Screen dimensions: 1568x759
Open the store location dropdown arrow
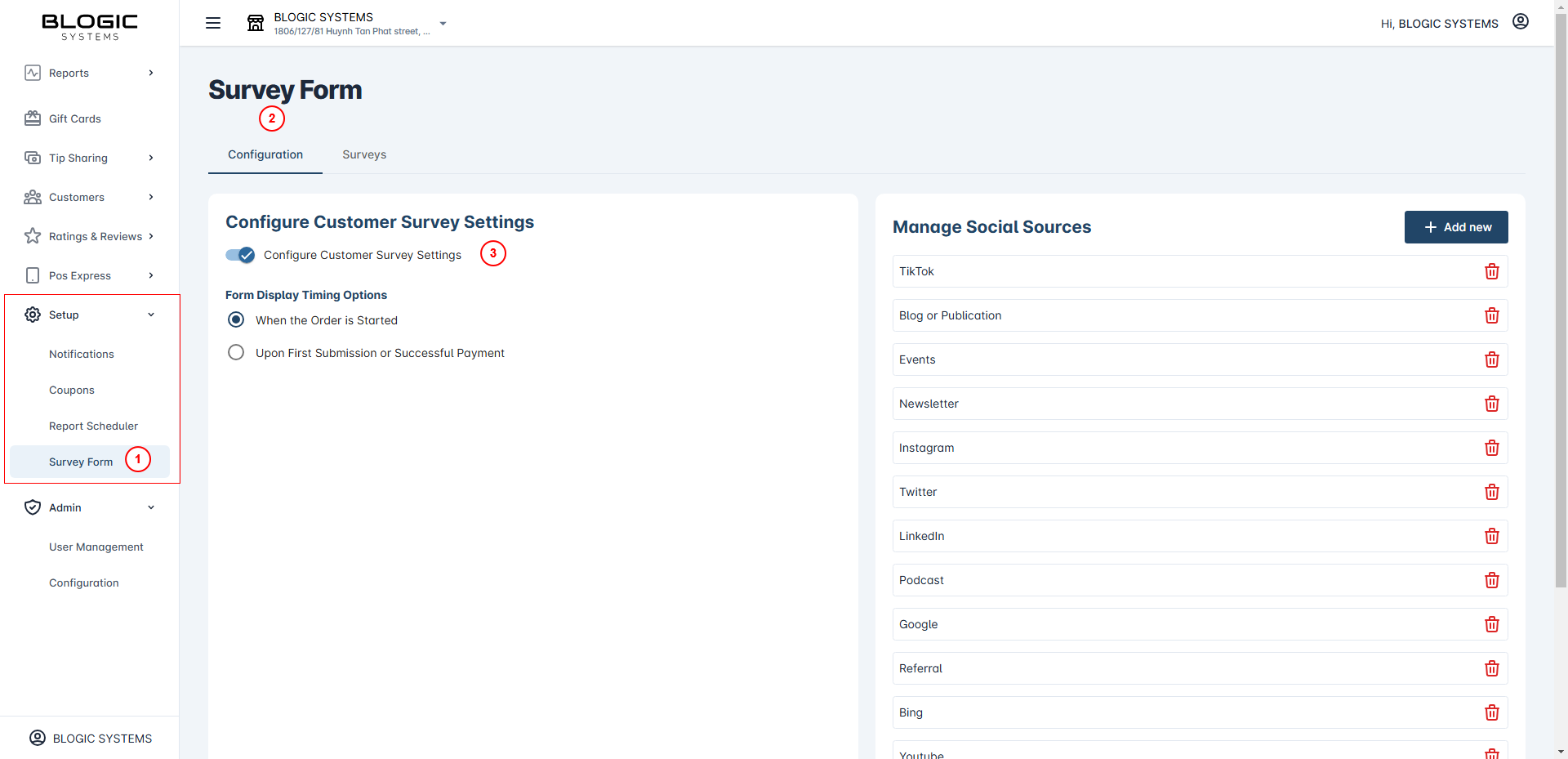(x=443, y=24)
